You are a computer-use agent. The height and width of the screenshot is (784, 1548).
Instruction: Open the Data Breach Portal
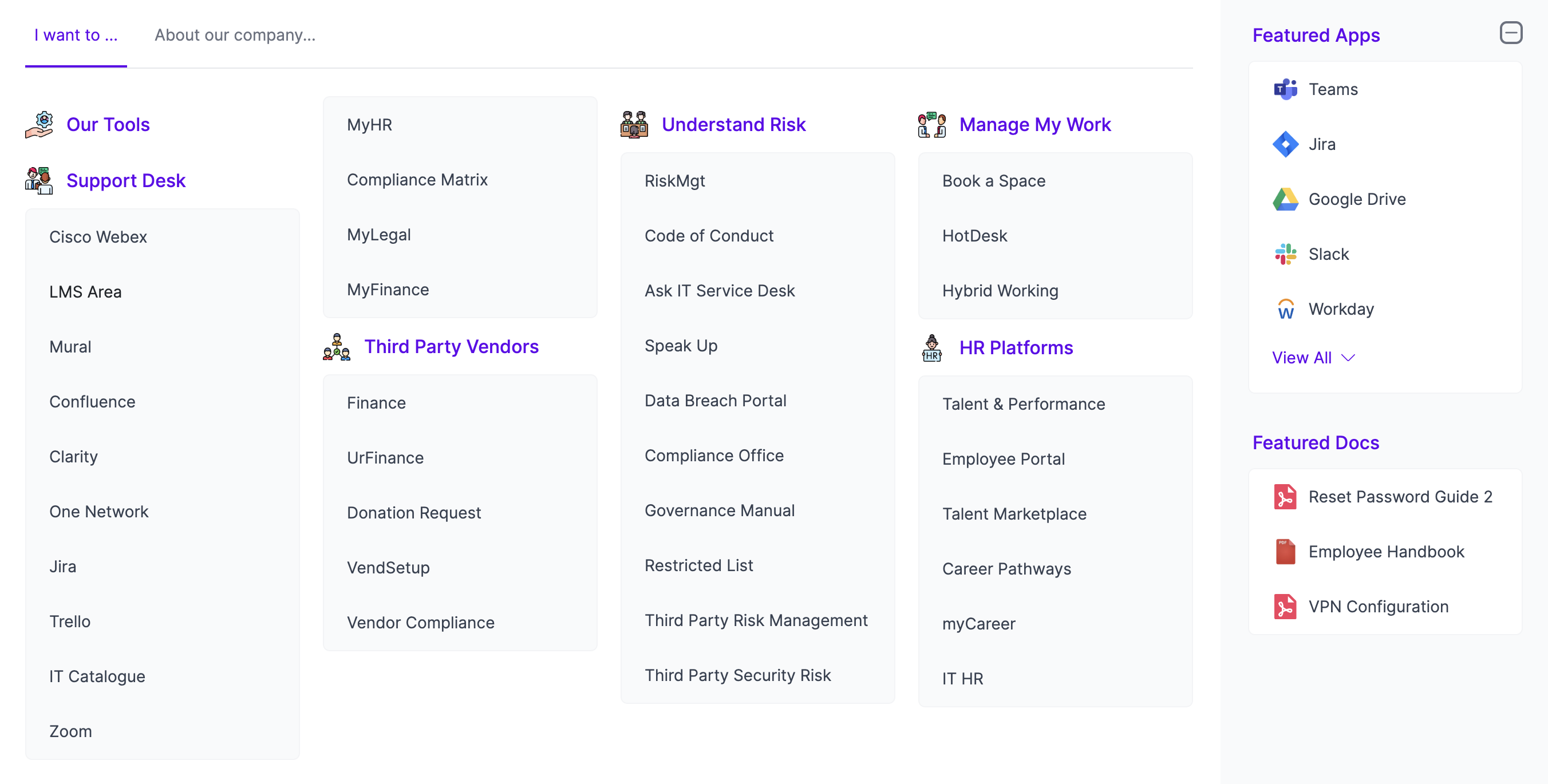click(x=715, y=401)
